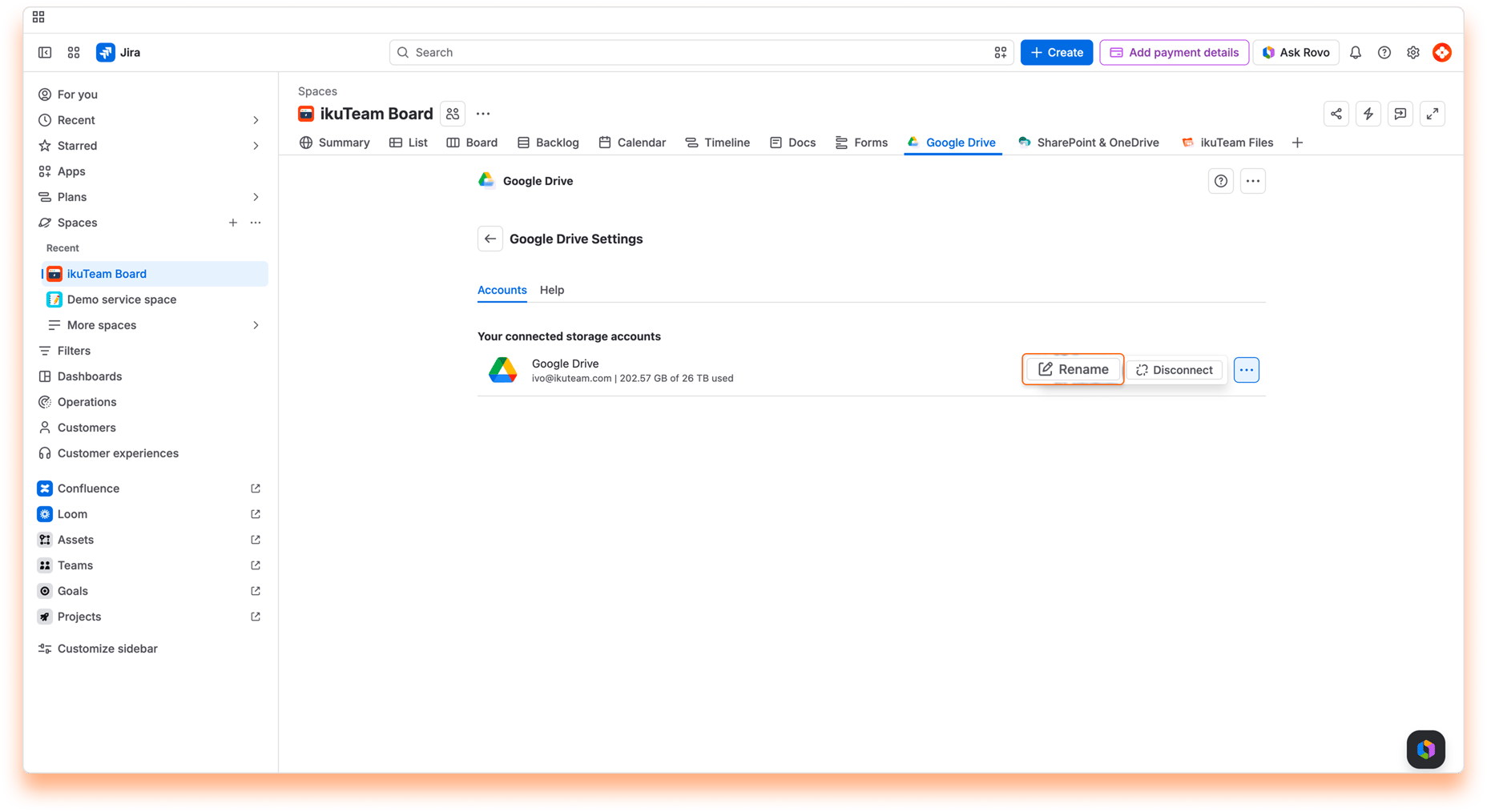
Task: Click the Google Drive help circle icon
Action: [x=1221, y=181]
